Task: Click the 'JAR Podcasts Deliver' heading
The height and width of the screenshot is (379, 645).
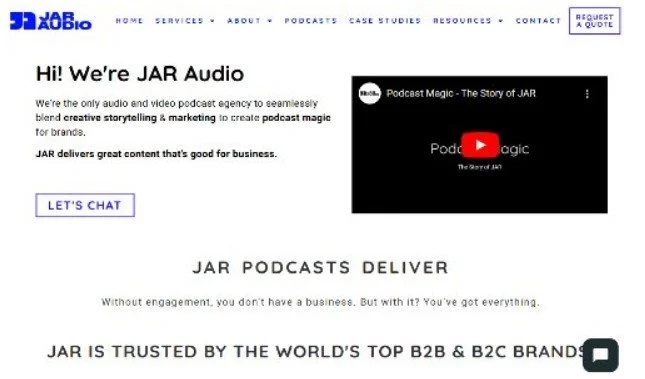Action: pyautogui.click(x=320, y=268)
